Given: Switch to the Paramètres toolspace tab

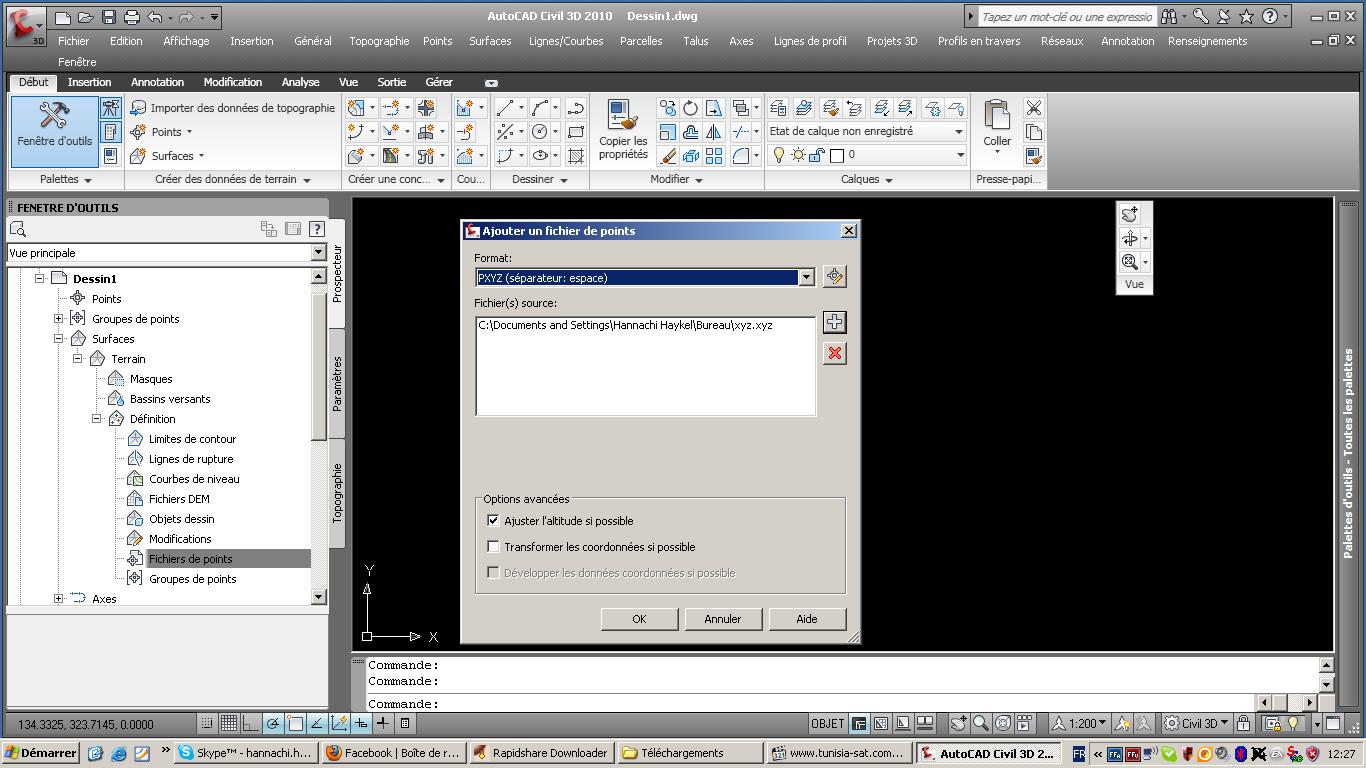Looking at the screenshot, I should click(337, 384).
